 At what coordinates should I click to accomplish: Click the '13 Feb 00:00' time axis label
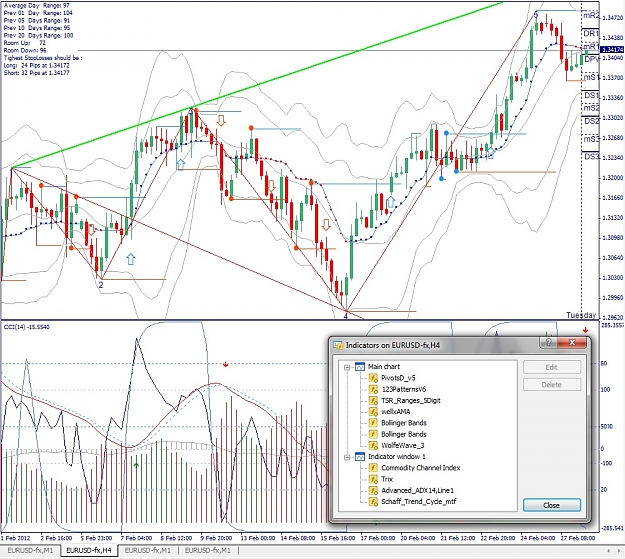[257, 538]
